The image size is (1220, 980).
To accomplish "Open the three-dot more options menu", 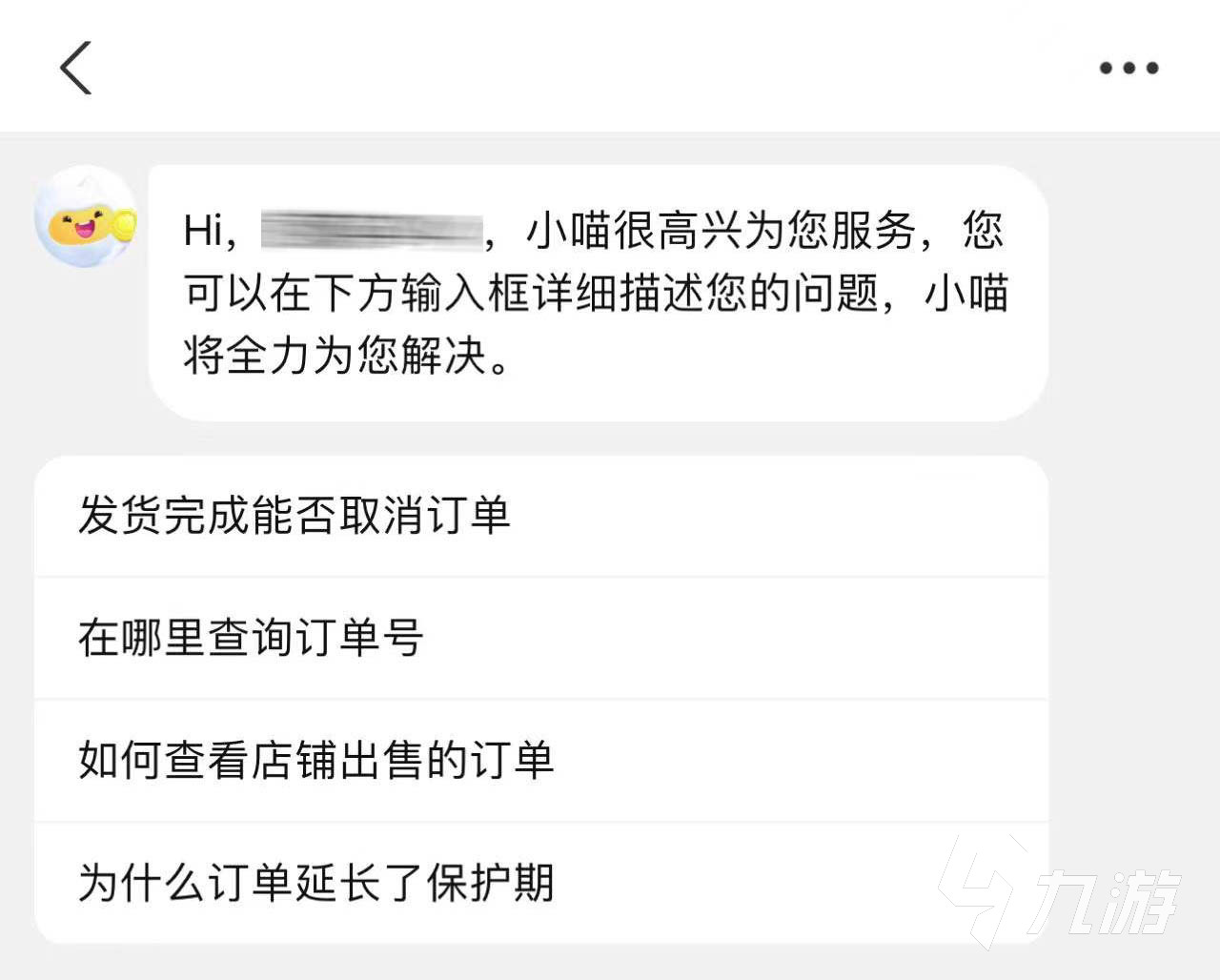I will (1128, 68).
